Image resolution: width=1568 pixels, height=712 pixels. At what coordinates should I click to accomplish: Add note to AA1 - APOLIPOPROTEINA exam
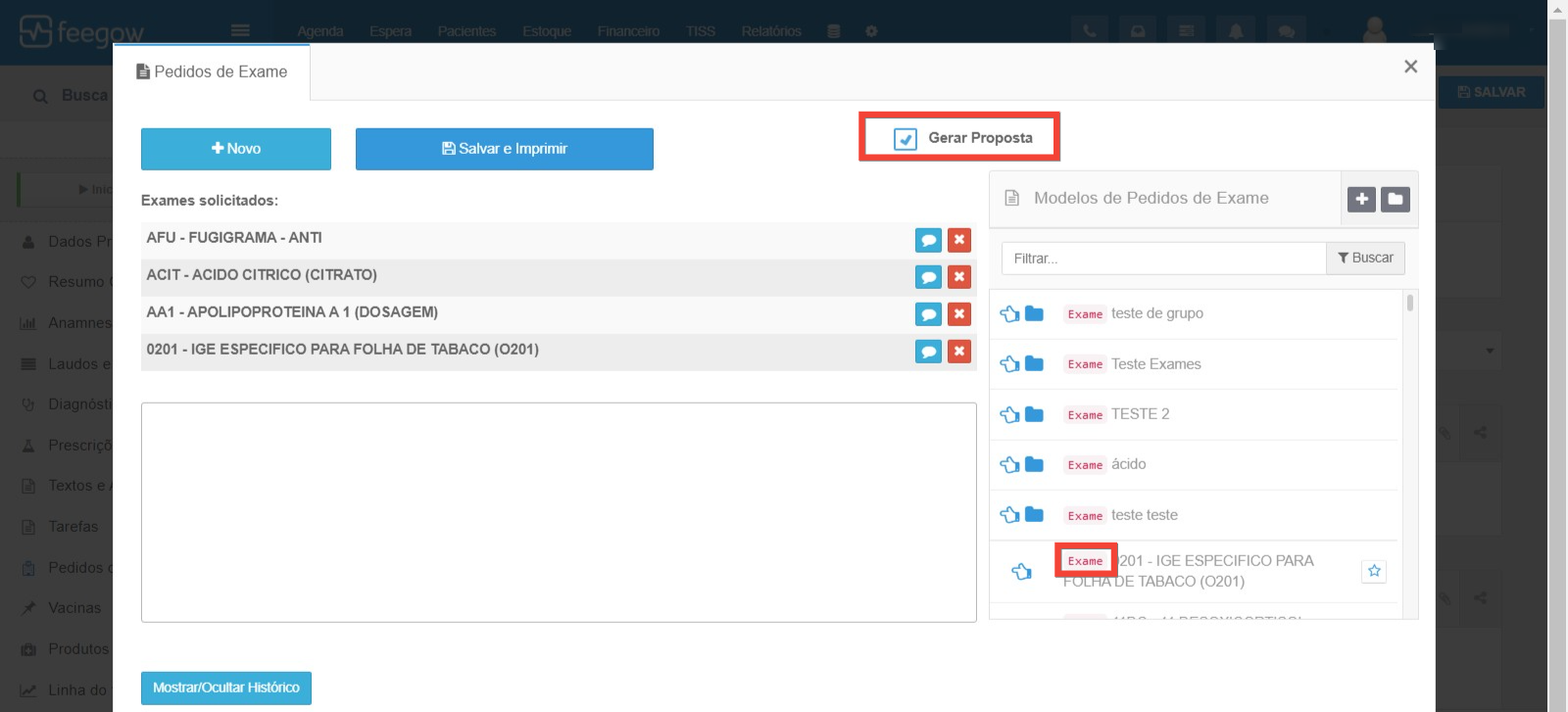[928, 314]
